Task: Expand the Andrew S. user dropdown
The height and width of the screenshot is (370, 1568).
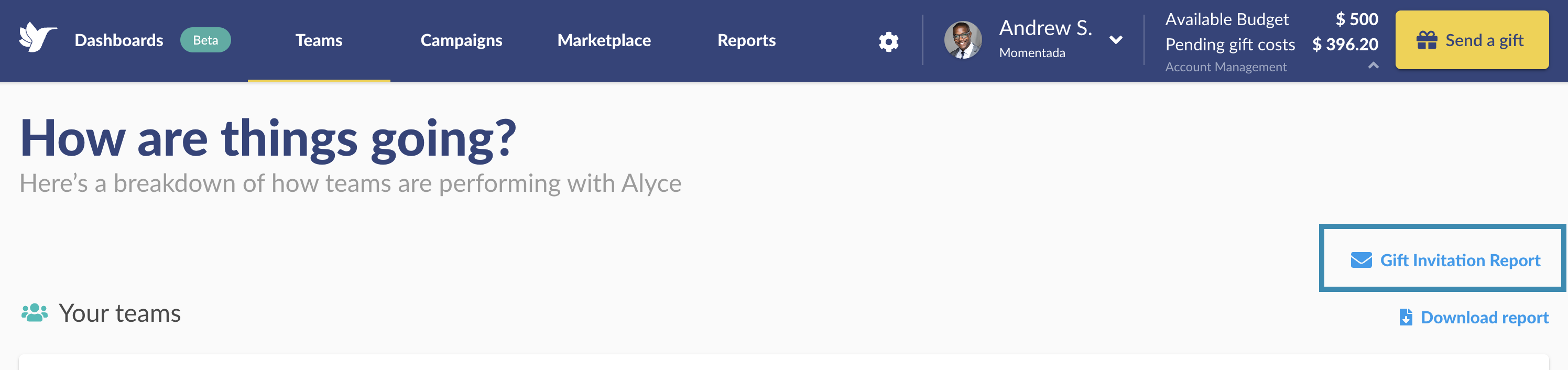Action: (x=1115, y=40)
